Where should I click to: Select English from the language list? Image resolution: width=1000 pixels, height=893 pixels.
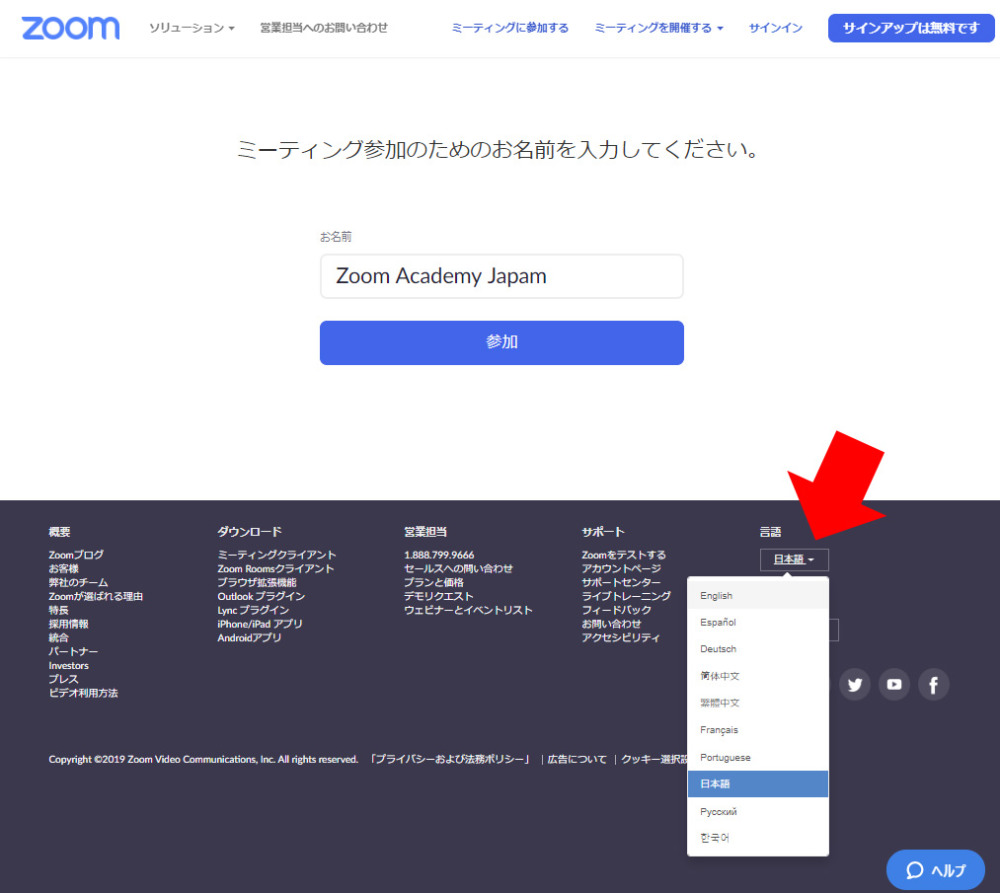(x=716, y=596)
